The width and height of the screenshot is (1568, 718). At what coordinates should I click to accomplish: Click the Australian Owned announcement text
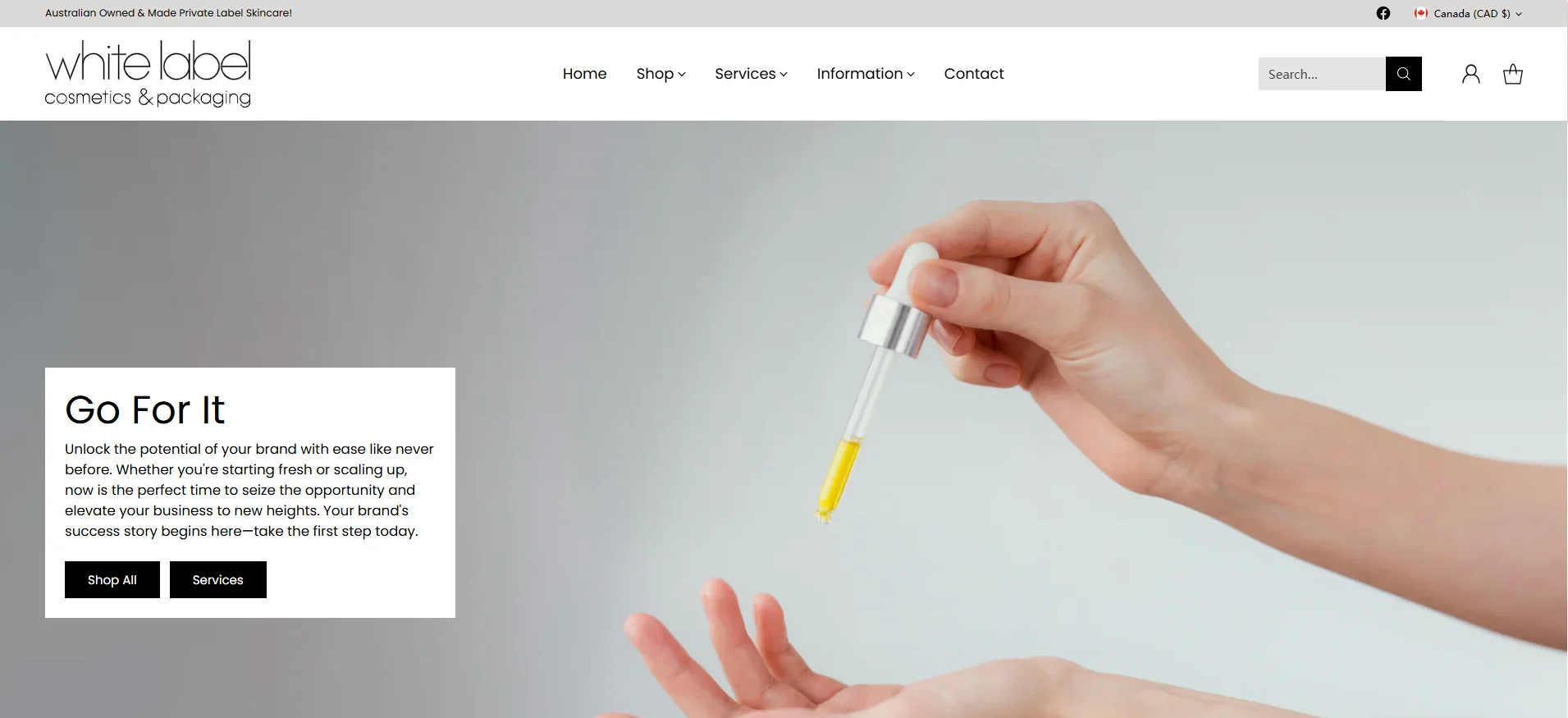(168, 13)
